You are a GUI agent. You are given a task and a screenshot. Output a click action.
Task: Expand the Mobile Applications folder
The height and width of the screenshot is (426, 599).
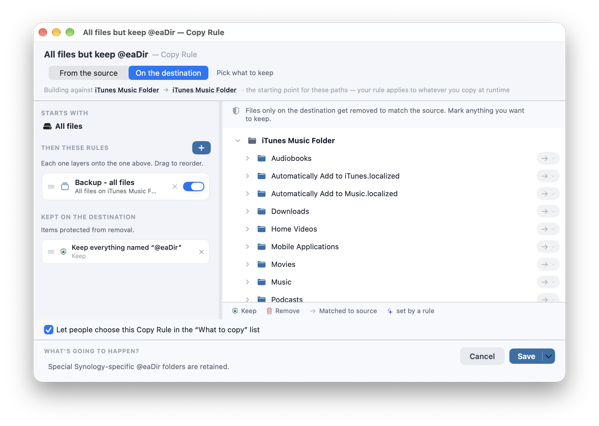click(x=247, y=247)
